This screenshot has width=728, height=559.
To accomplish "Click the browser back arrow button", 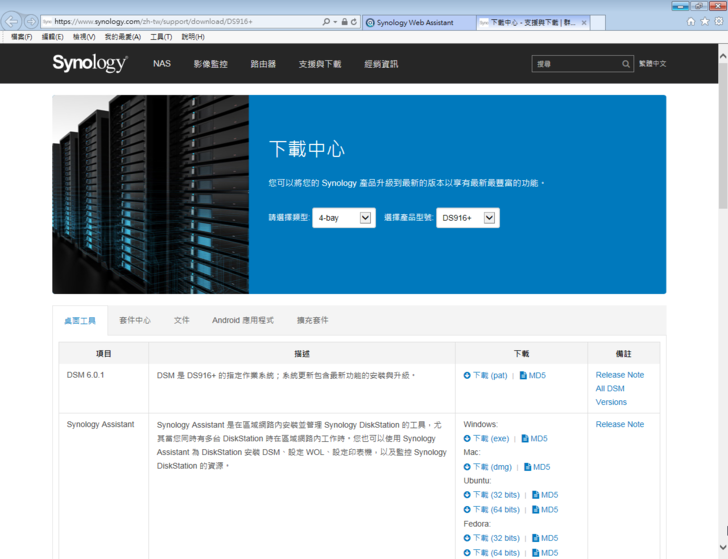I will tap(12, 21).
